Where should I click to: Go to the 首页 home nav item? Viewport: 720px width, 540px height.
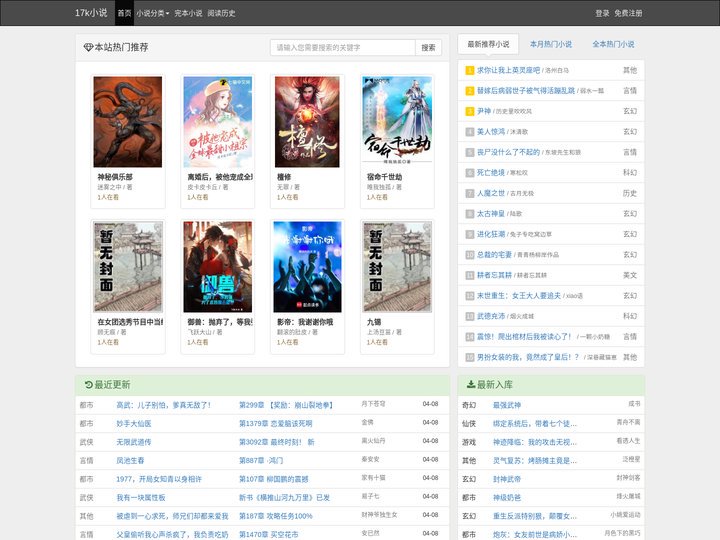click(124, 13)
